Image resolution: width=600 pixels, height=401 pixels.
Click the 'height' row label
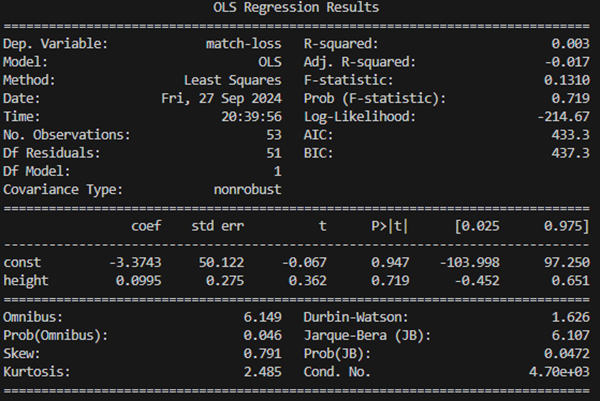point(27,280)
